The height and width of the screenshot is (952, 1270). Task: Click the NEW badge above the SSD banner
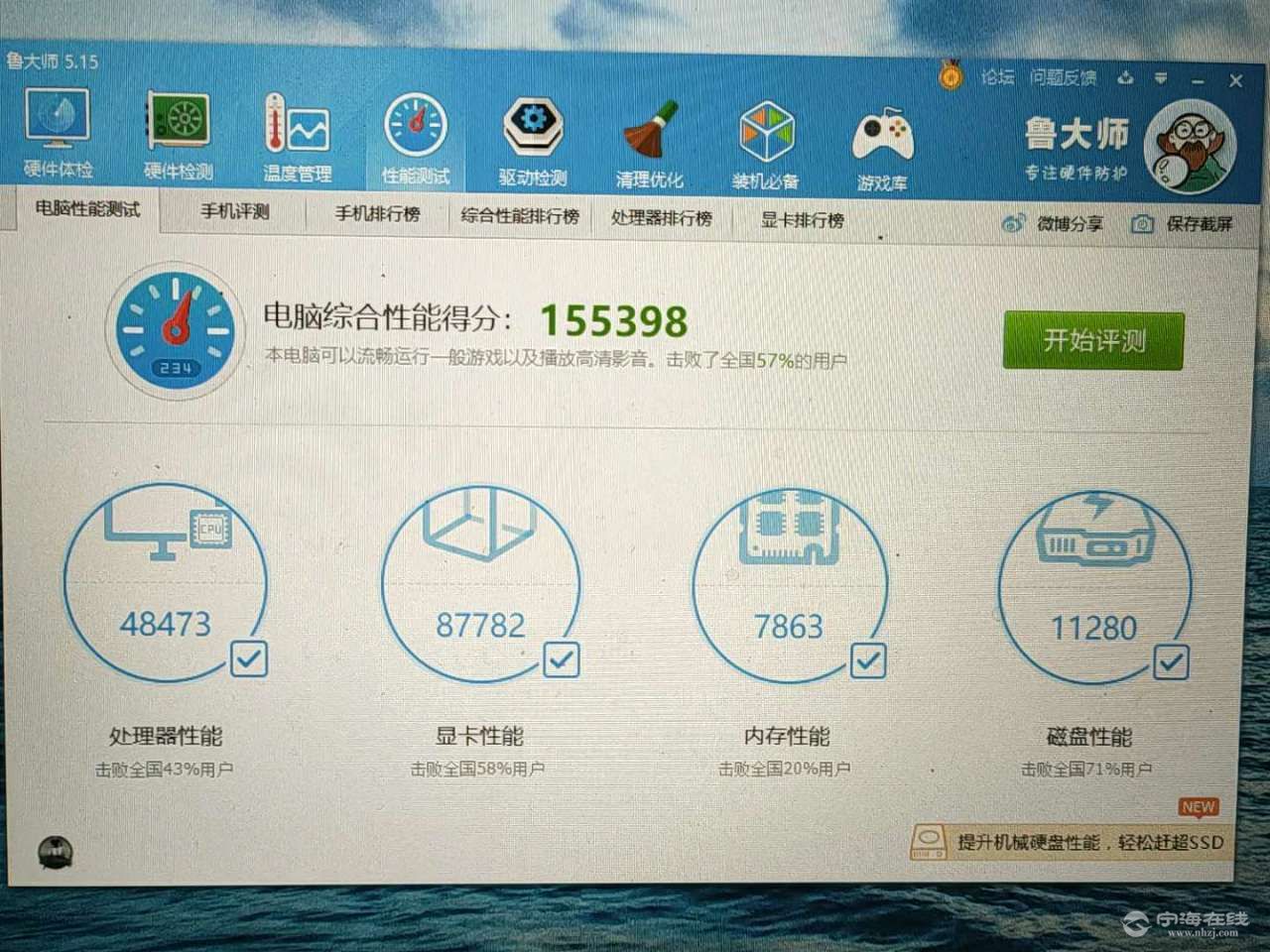click(1199, 807)
